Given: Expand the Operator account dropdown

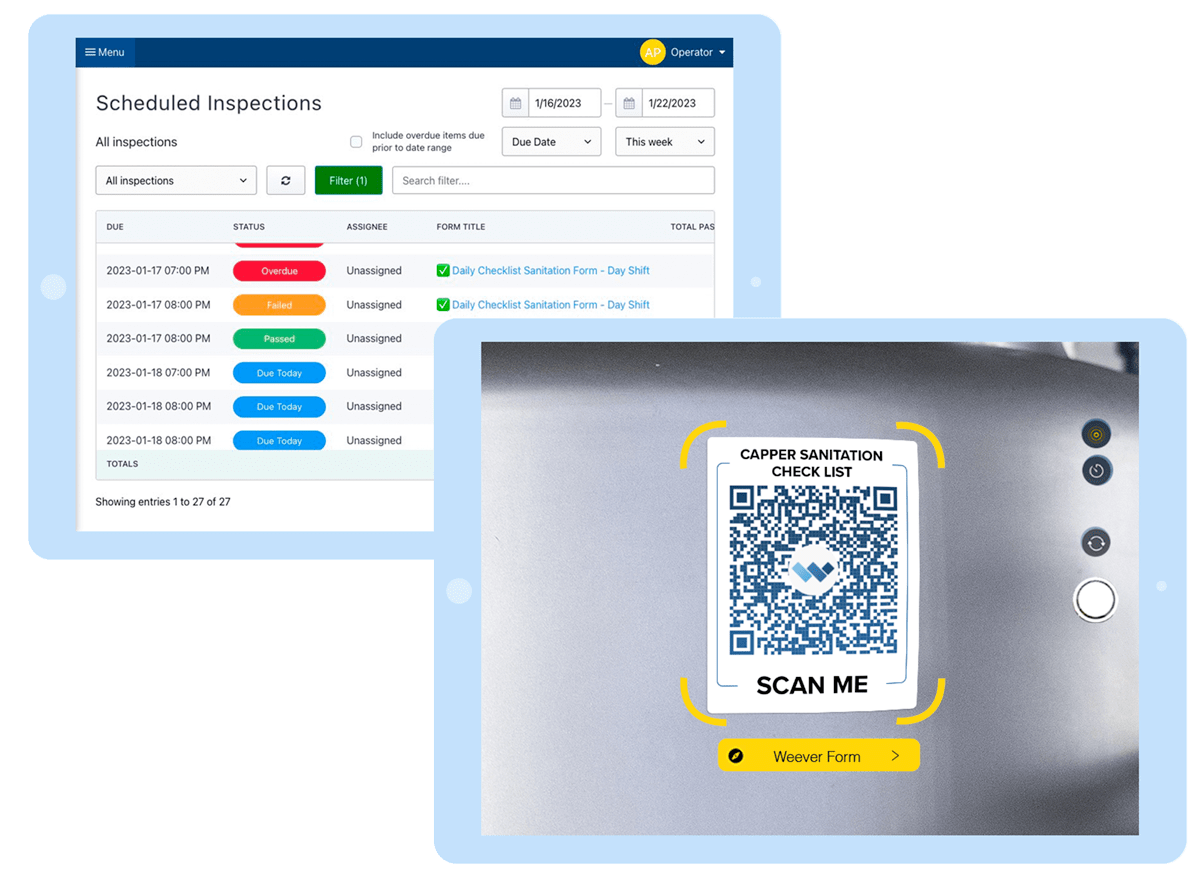Looking at the screenshot, I should point(698,52).
